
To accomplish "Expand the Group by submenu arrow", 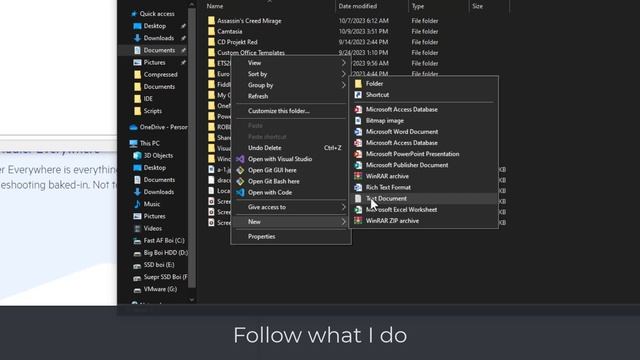I will click(343, 85).
